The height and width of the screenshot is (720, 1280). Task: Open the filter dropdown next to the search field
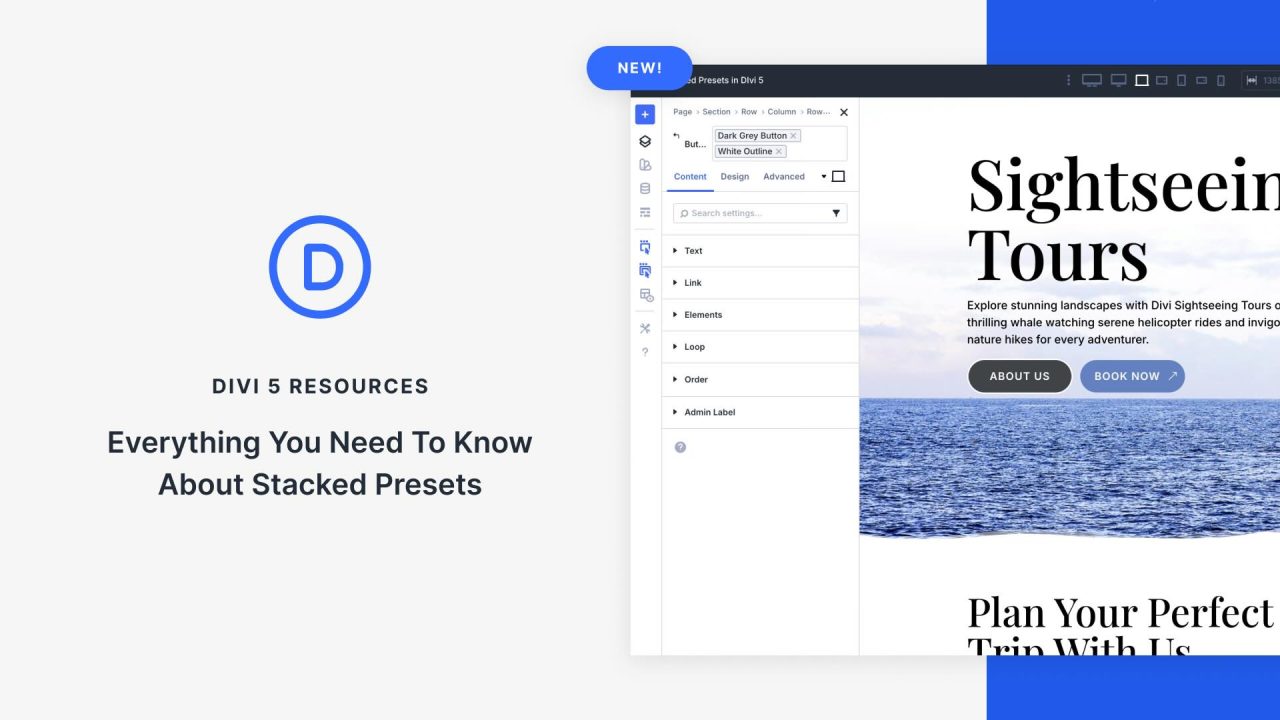837,213
